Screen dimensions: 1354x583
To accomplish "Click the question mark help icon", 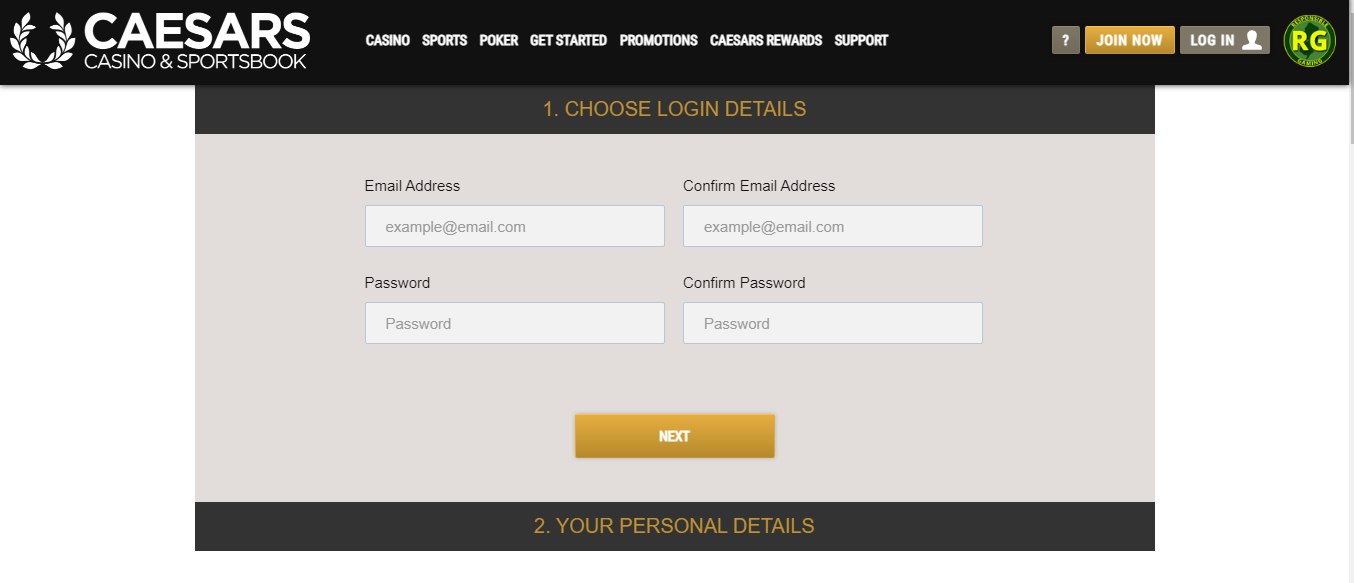I will [1066, 40].
